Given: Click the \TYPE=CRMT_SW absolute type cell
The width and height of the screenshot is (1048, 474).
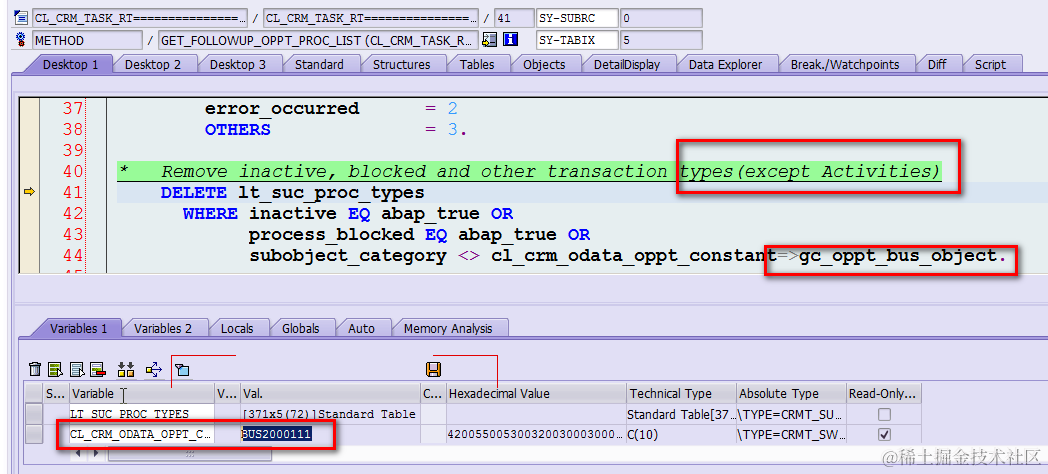Looking at the screenshot, I should pos(791,435).
